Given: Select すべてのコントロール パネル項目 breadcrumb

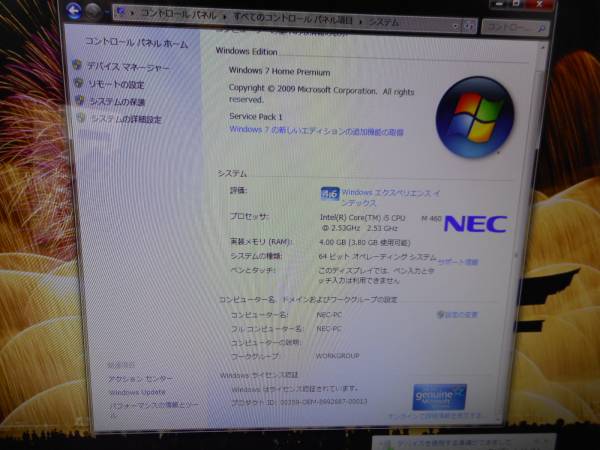Looking at the screenshot, I should [293, 18].
